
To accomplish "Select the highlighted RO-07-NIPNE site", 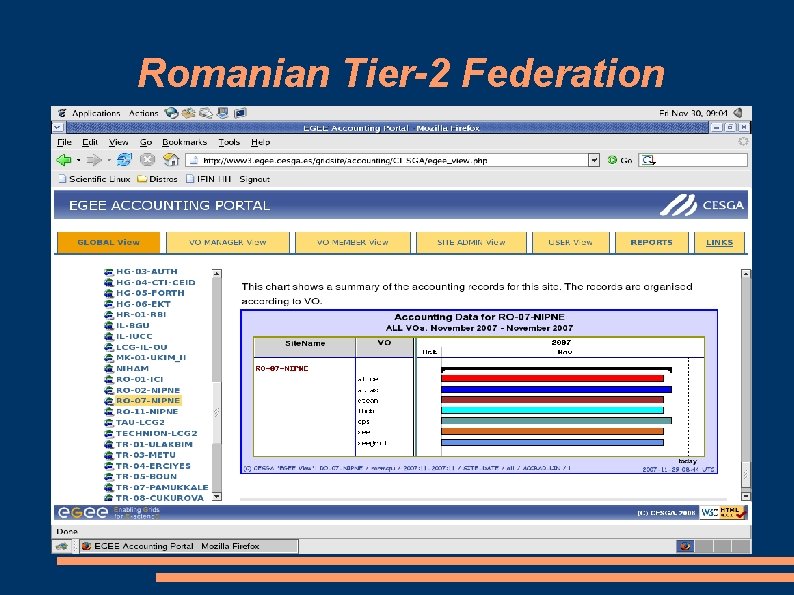I will click(x=148, y=401).
